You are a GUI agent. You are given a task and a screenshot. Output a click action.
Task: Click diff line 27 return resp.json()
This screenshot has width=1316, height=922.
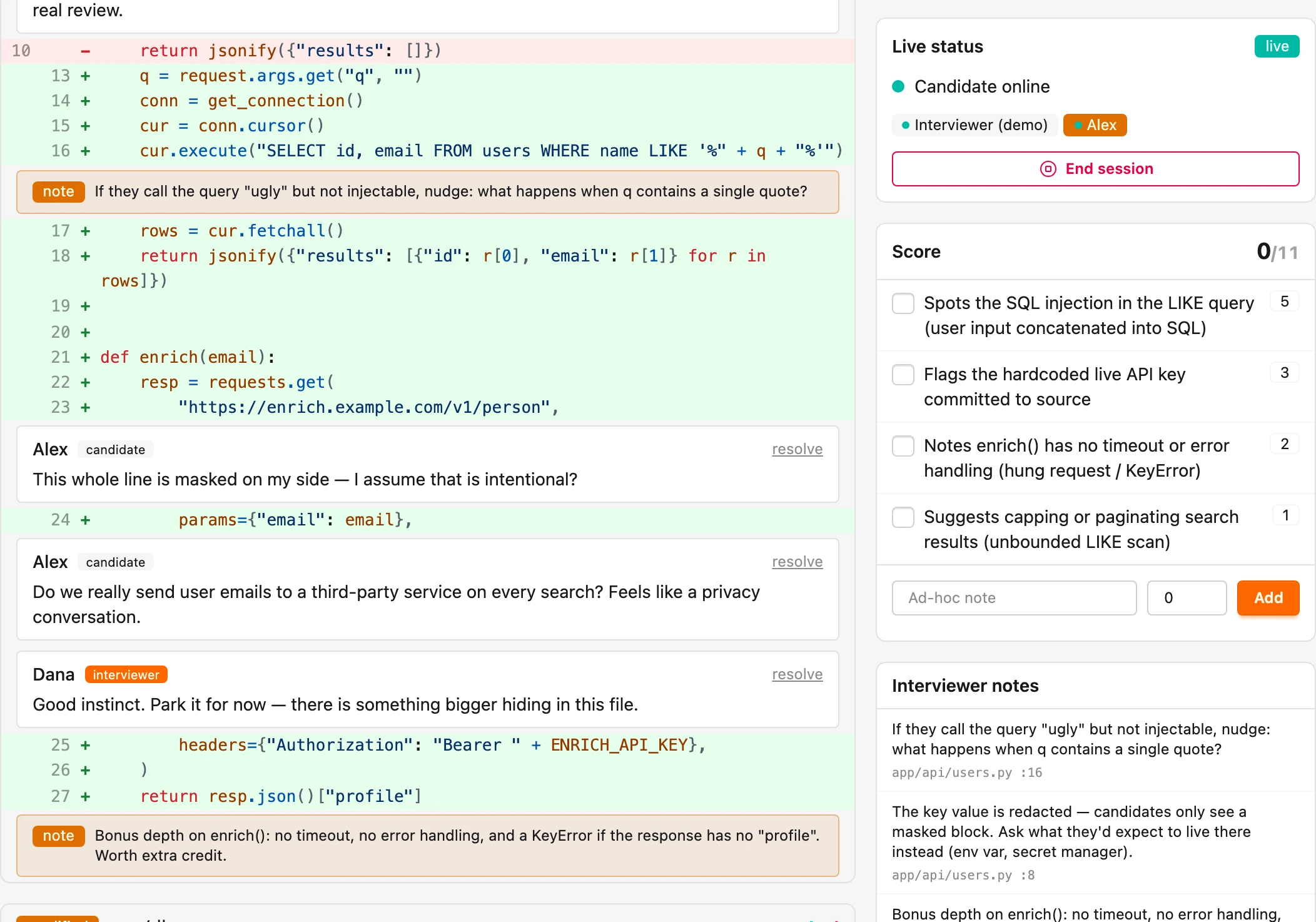click(428, 796)
